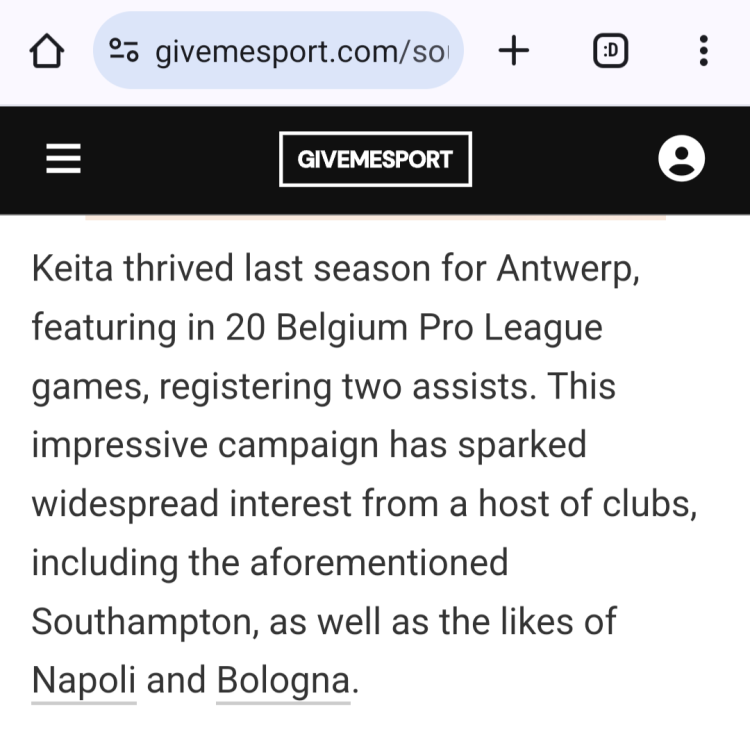Click empty black header area left of logo
The height and width of the screenshot is (750, 750).
pyautogui.click(x=180, y=159)
